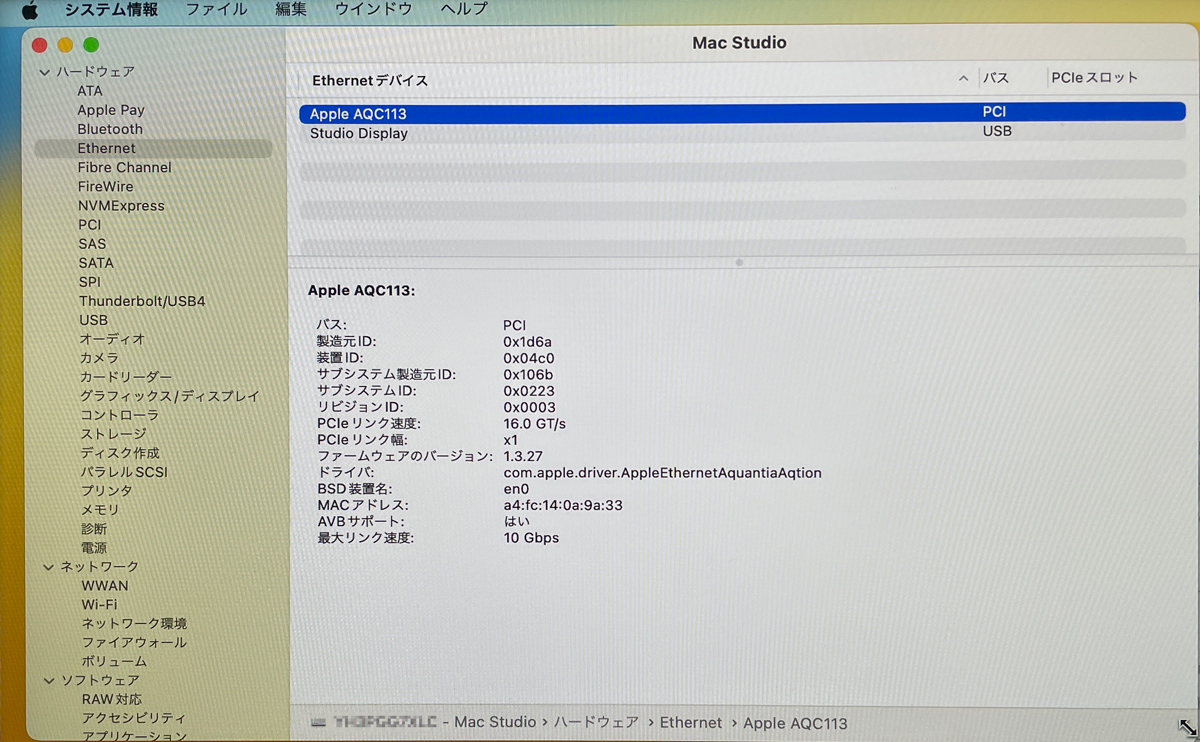Open the ウインドウ menu

pos(373,10)
